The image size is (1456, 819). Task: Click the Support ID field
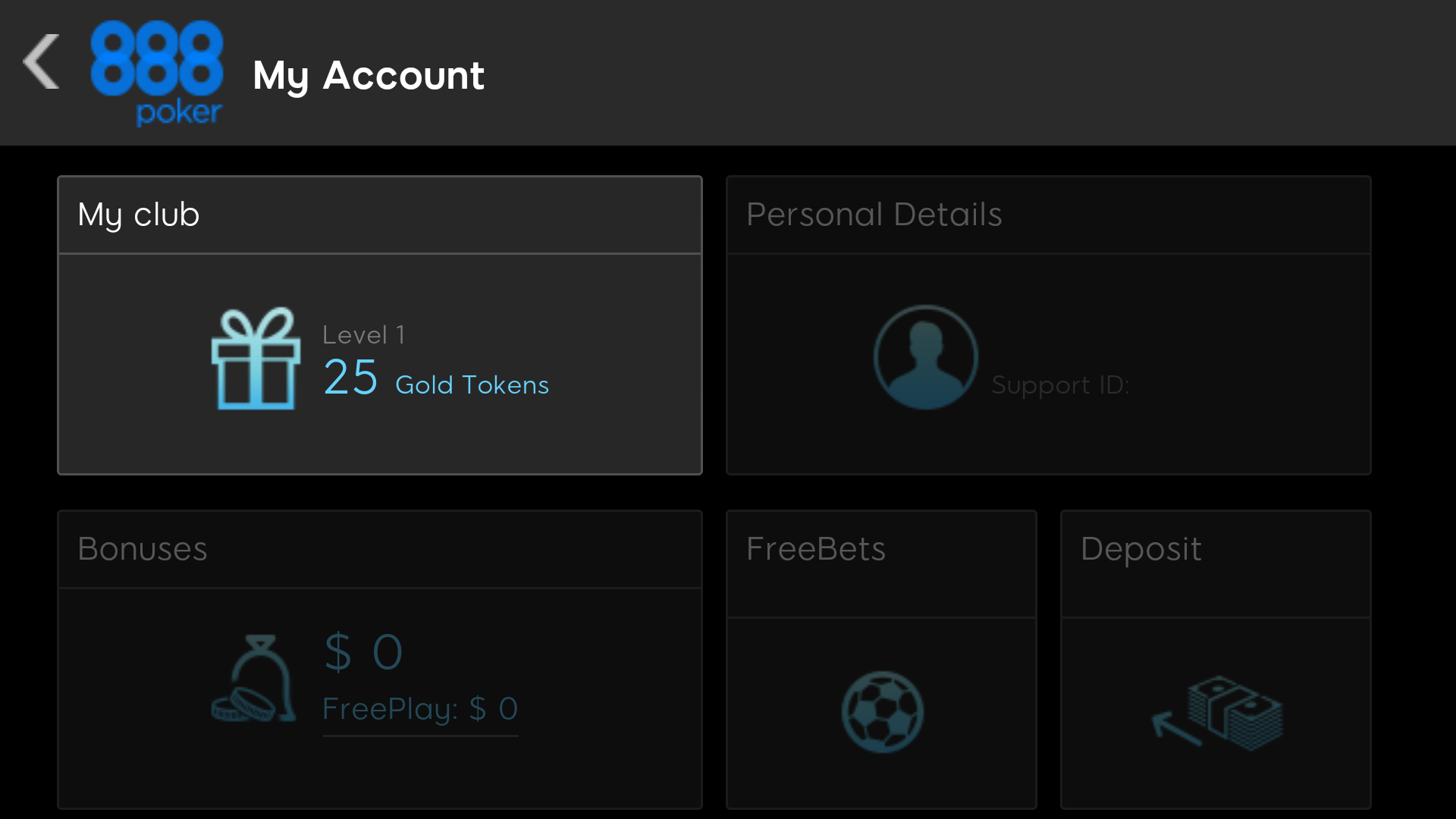[x=1059, y=384]
